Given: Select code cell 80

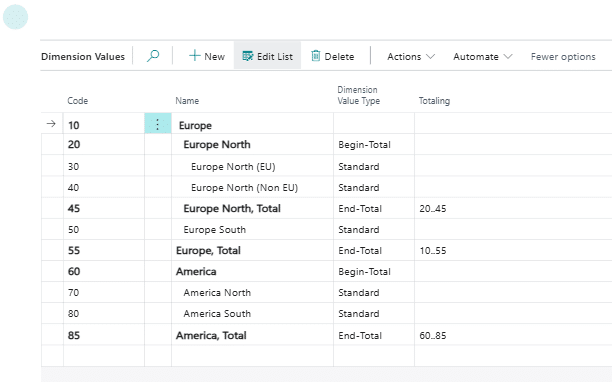Looking at the screenshot, I should click(104, 314).
